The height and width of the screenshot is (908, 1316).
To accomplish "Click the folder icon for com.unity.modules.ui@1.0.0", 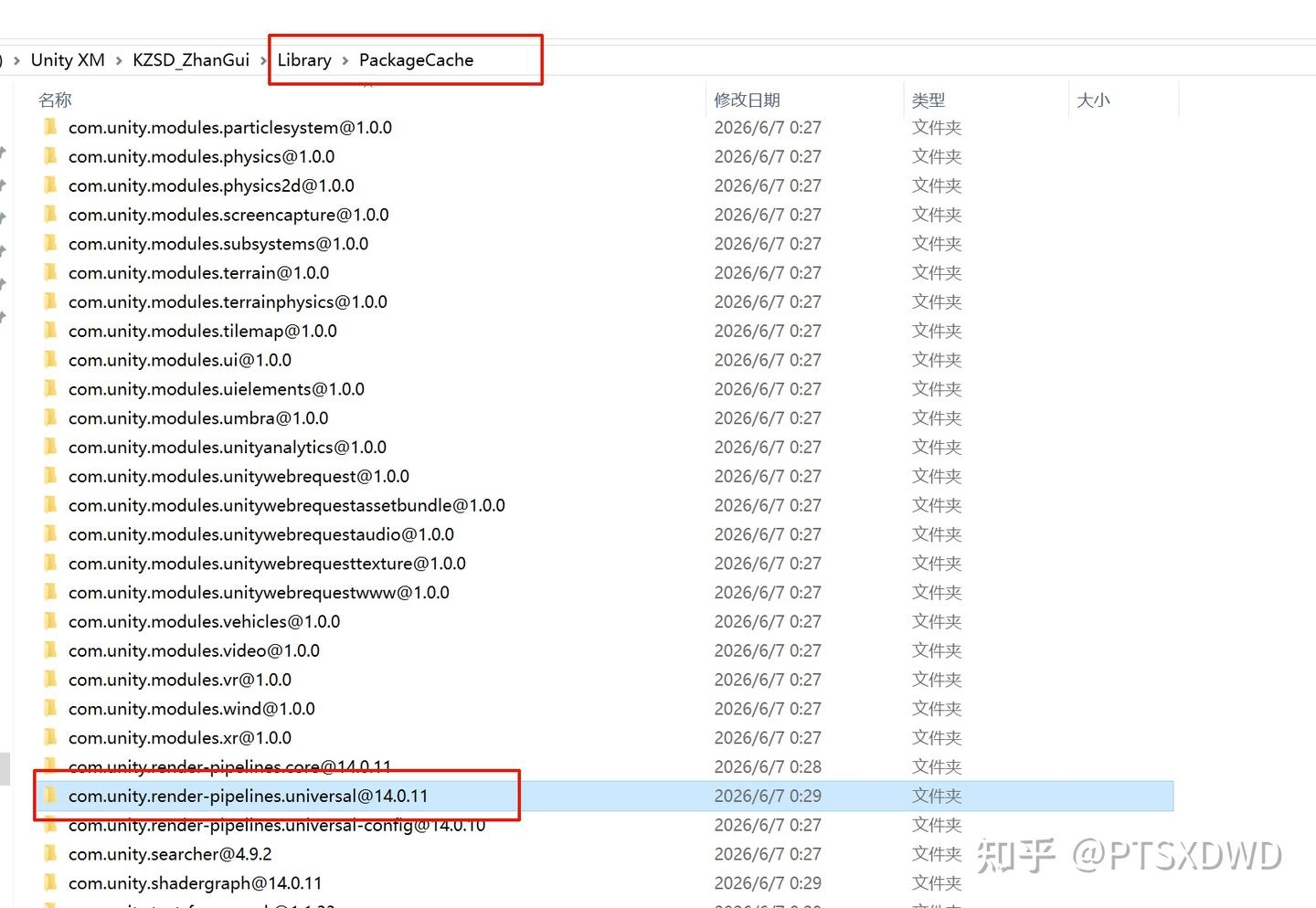I will pos(50,360).
